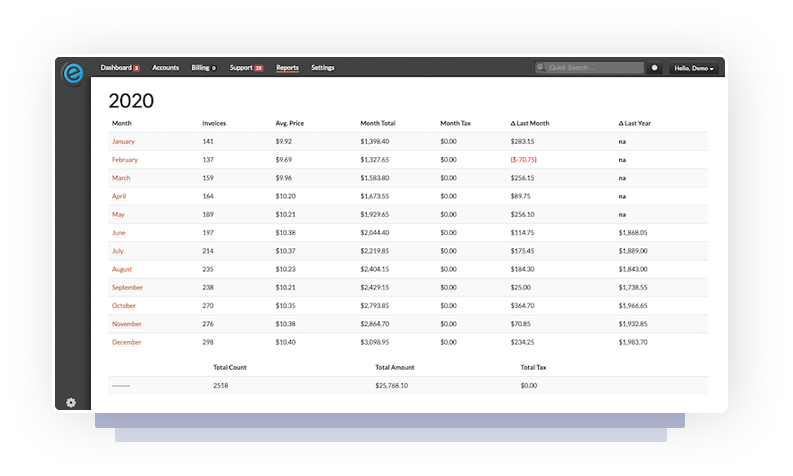Screen dimensions: 793x476
Task: Select the '$2,044.40' June month total
Action: click(x=375, y=233)
